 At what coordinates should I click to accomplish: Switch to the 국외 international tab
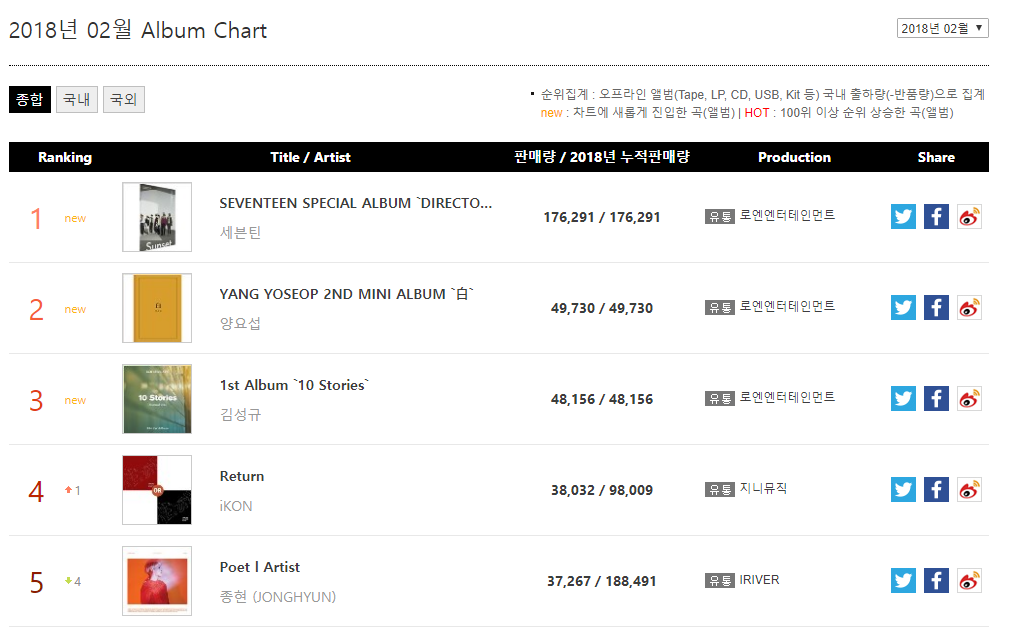[x=124, y=99]
